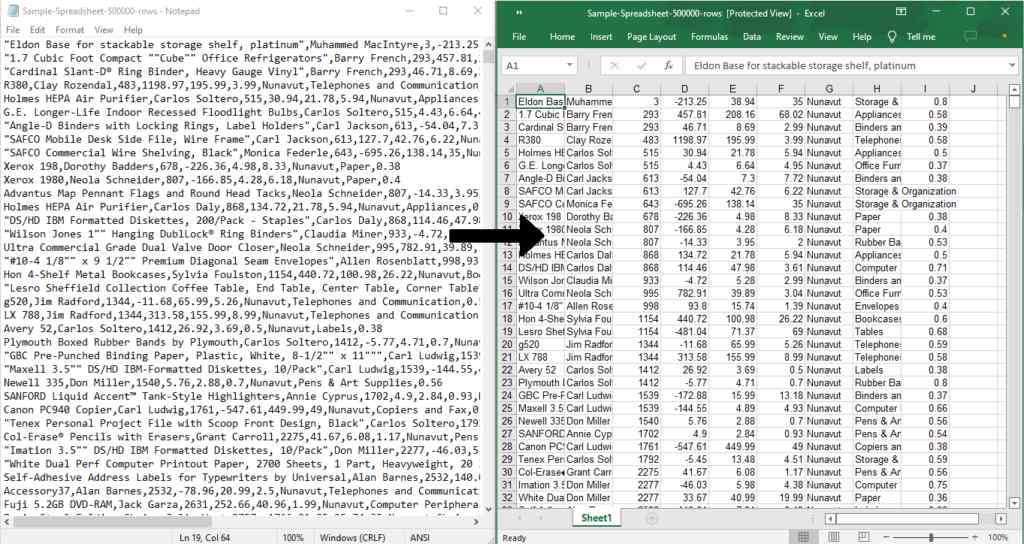Select the Sheet1 worksheet tab
Screen dimensions: 1024x544
[597, 518]
